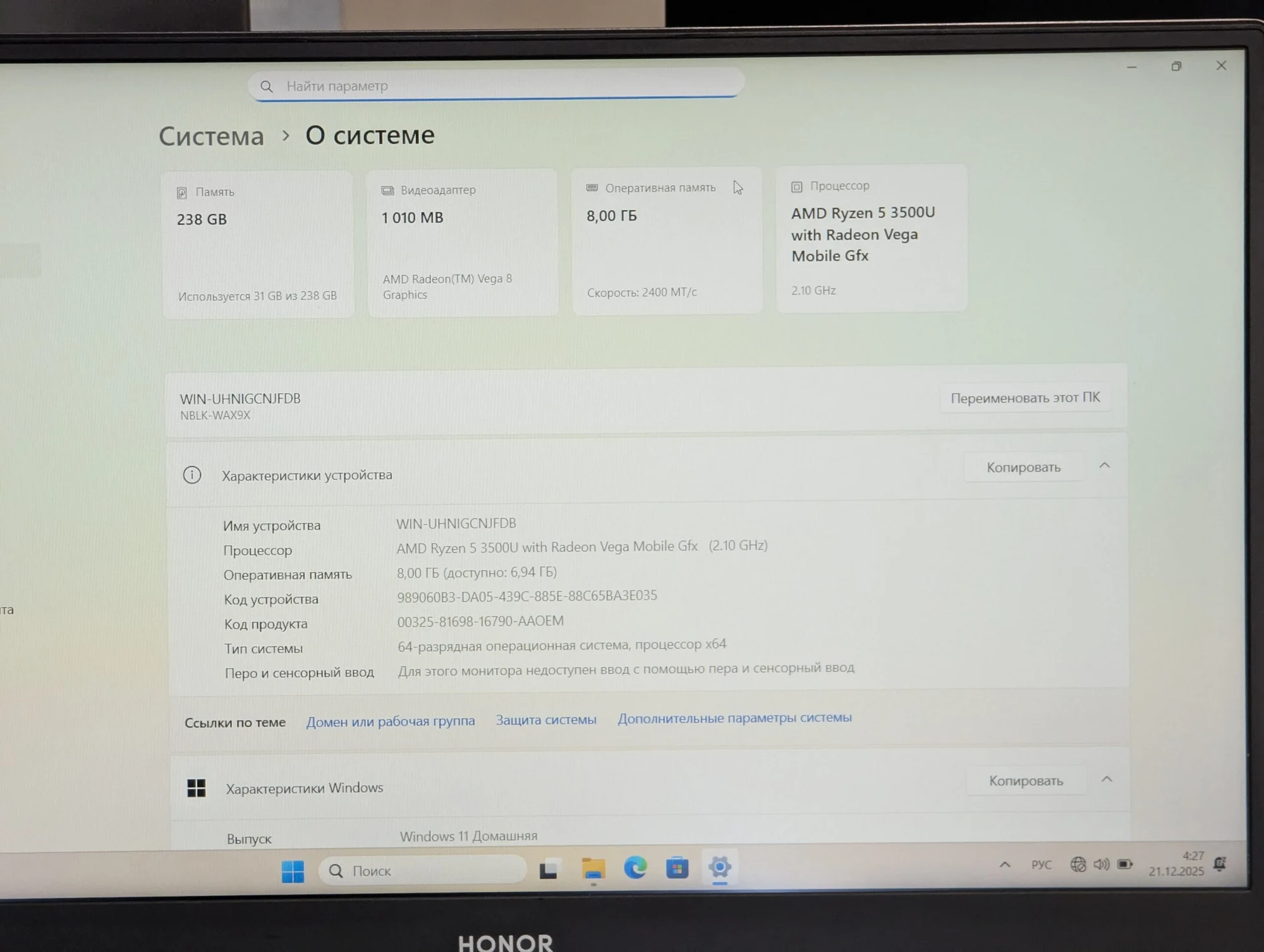This screenshot has height=952, width=1264.
Task: Select device name text 'WIN-UHNIGCNJFDB' in specs
Action: (x=456, y=523)
